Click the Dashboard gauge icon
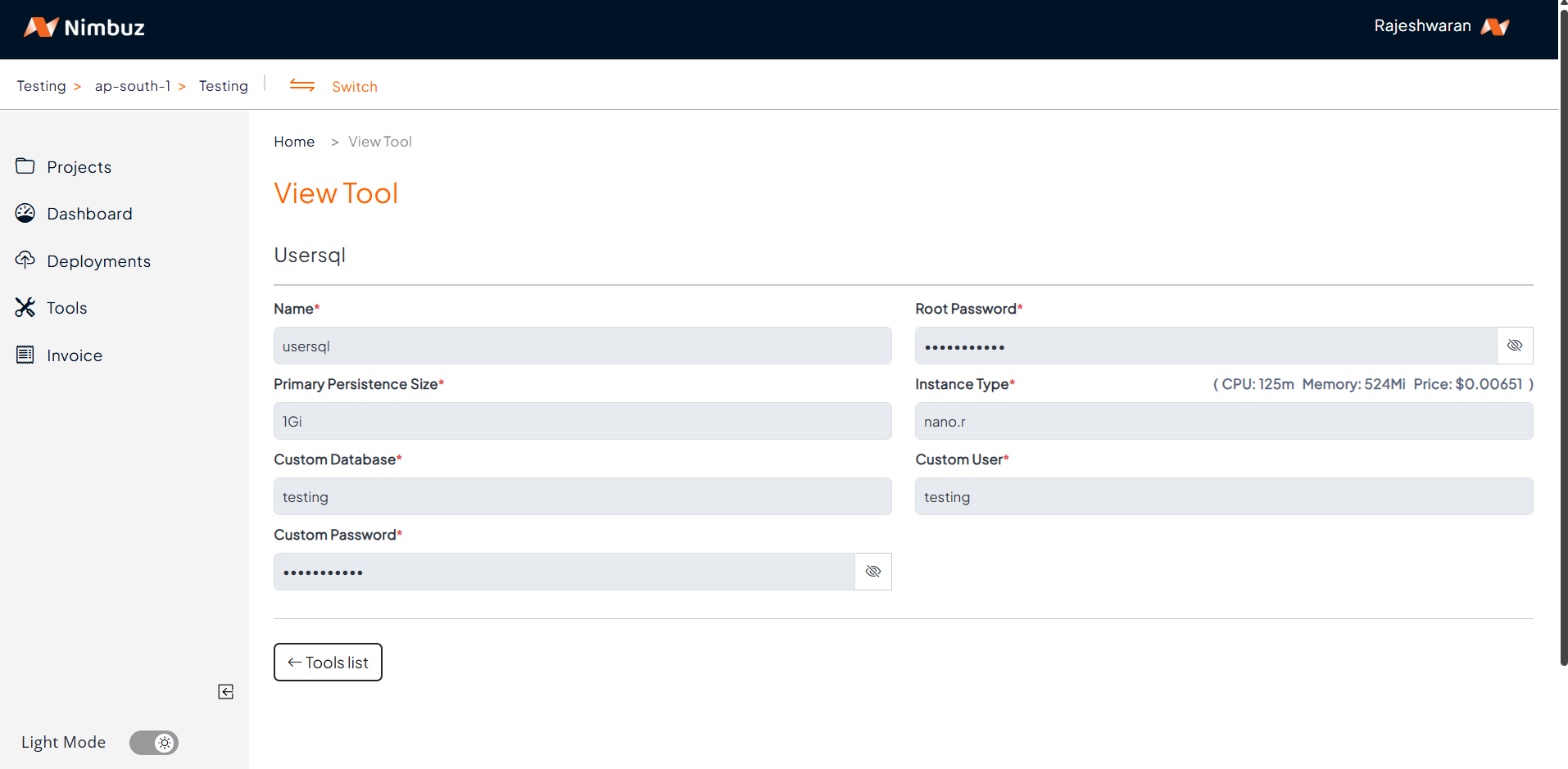This screenshot has height=769, width=1568. tap(25, 214)
